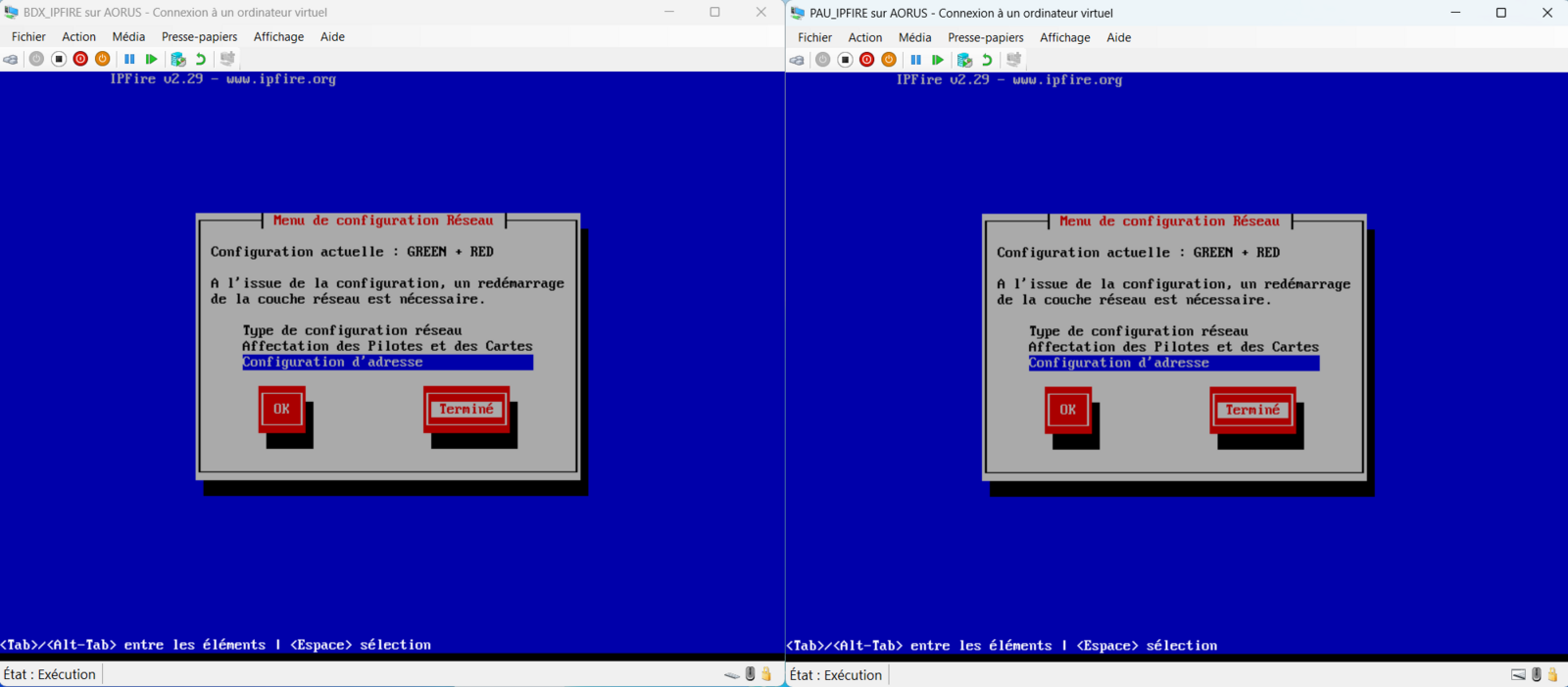Open the Action menu in the BDX_IPFIRE window
This screenshot has width=1568, height=687.
click(78, 36)
